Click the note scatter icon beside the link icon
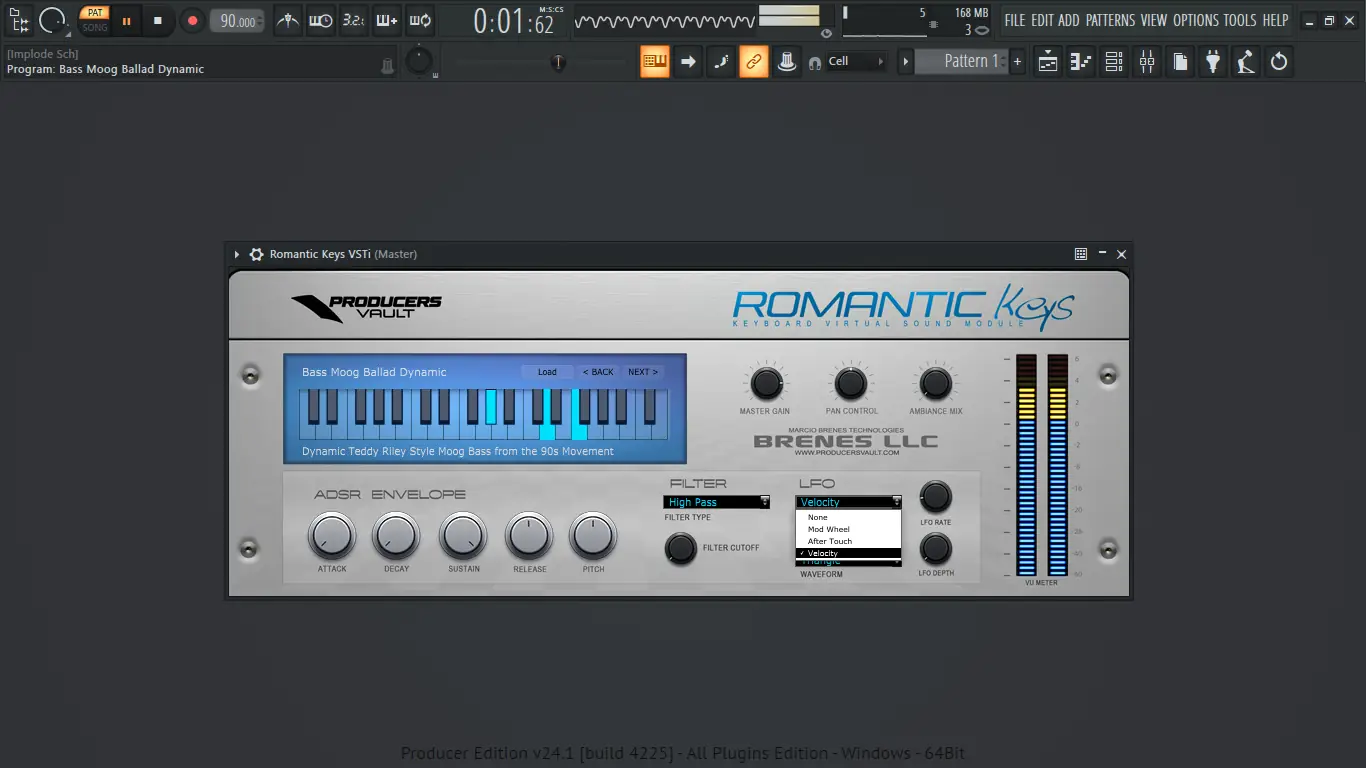Viewport: 1366px width, 768px height. coord(721,62)
